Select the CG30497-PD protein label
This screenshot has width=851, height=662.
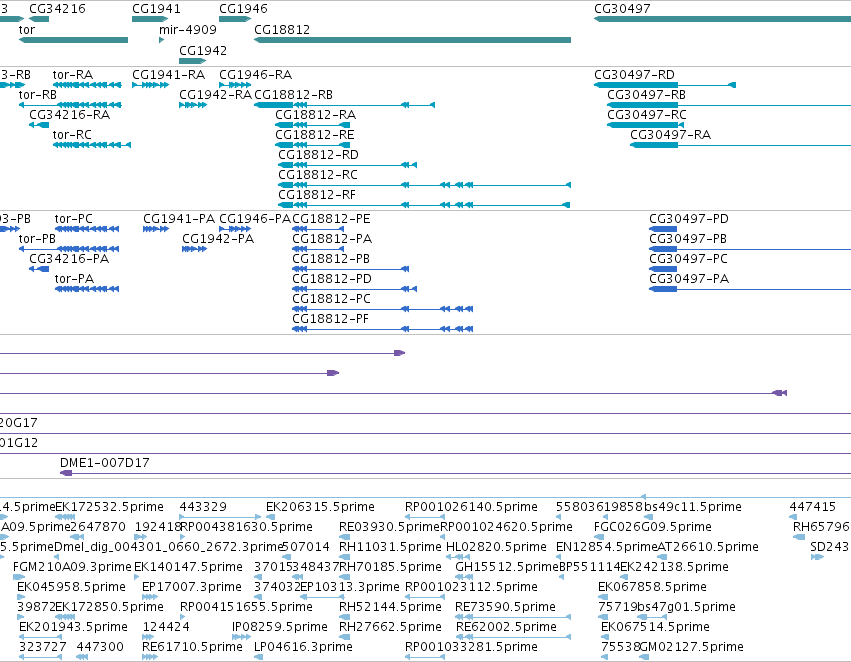689,219
